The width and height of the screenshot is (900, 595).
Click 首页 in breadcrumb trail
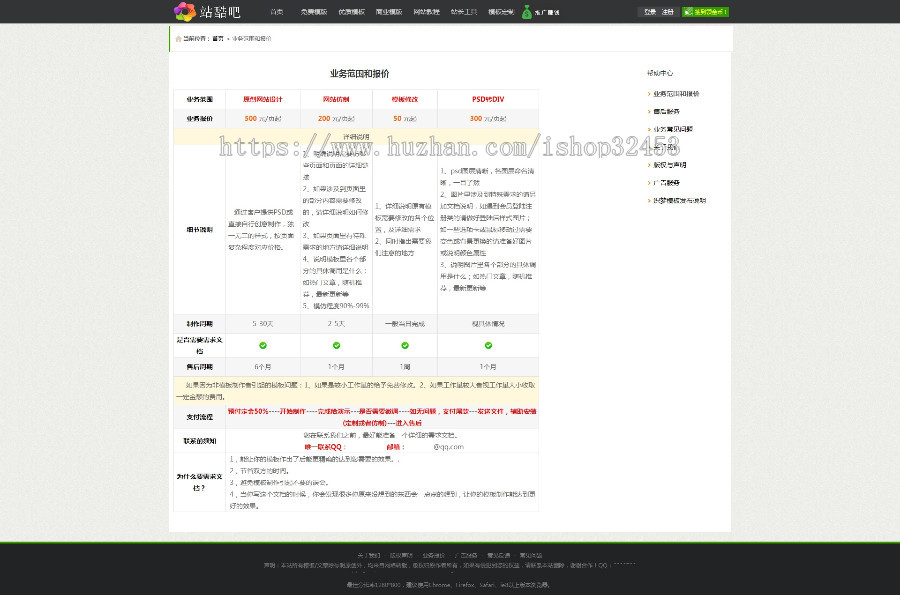[218, 39]
